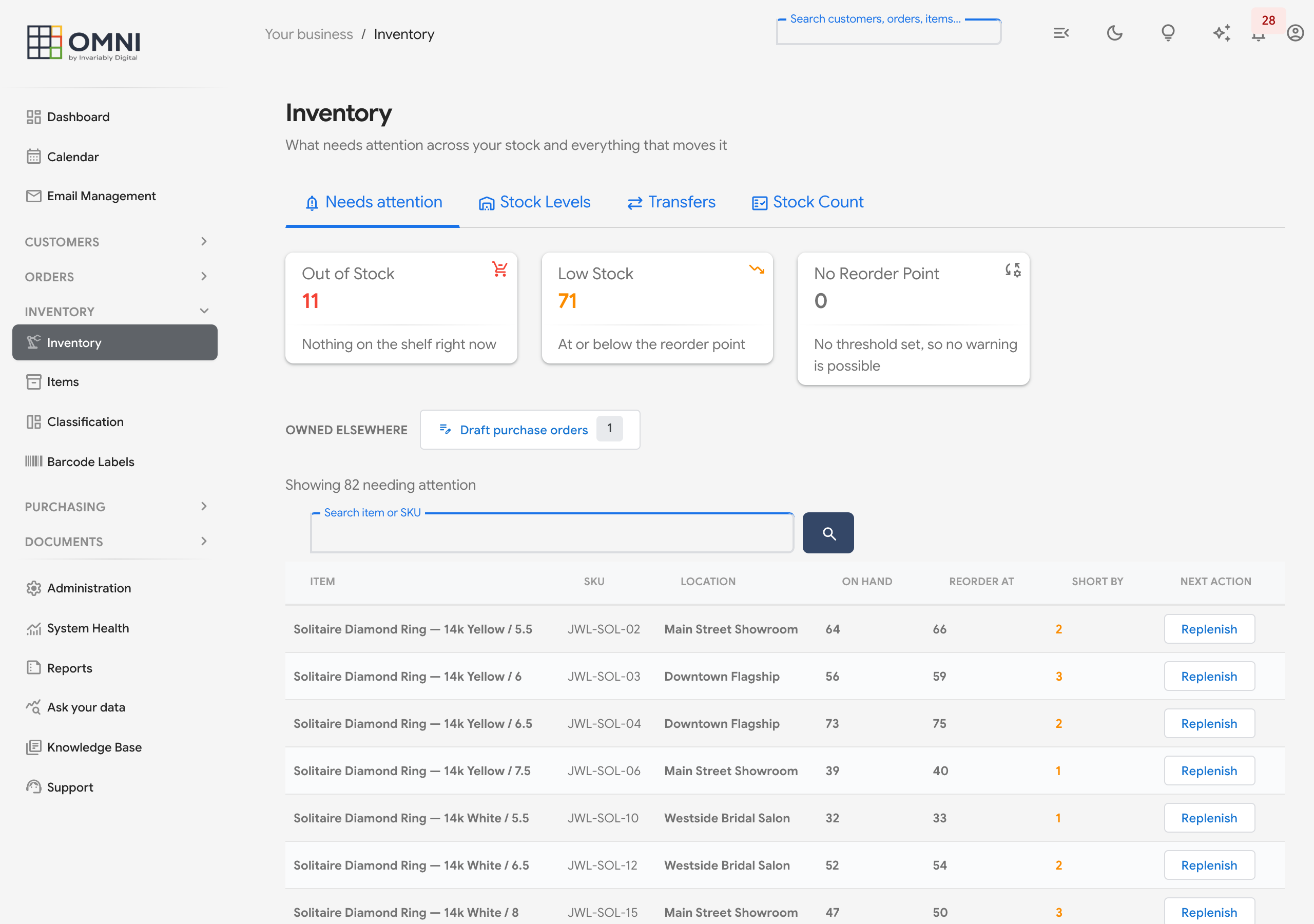Switch to the Transfers tab
This screenshot has width=1314, height=924.
(x=671, y=202)
